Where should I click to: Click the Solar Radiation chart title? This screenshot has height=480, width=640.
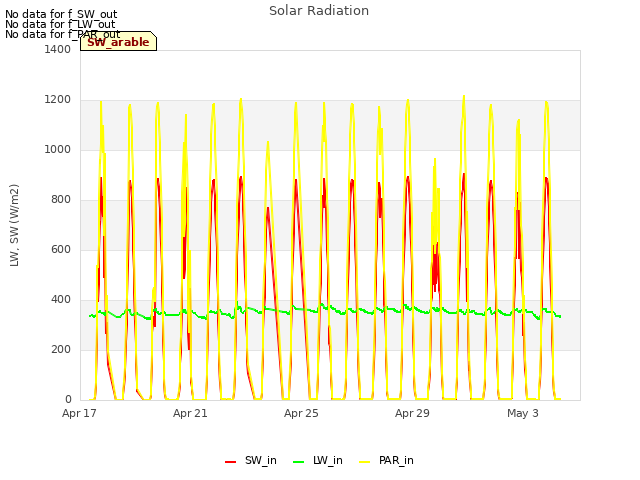pyautogui.click(x=319, y=11)
